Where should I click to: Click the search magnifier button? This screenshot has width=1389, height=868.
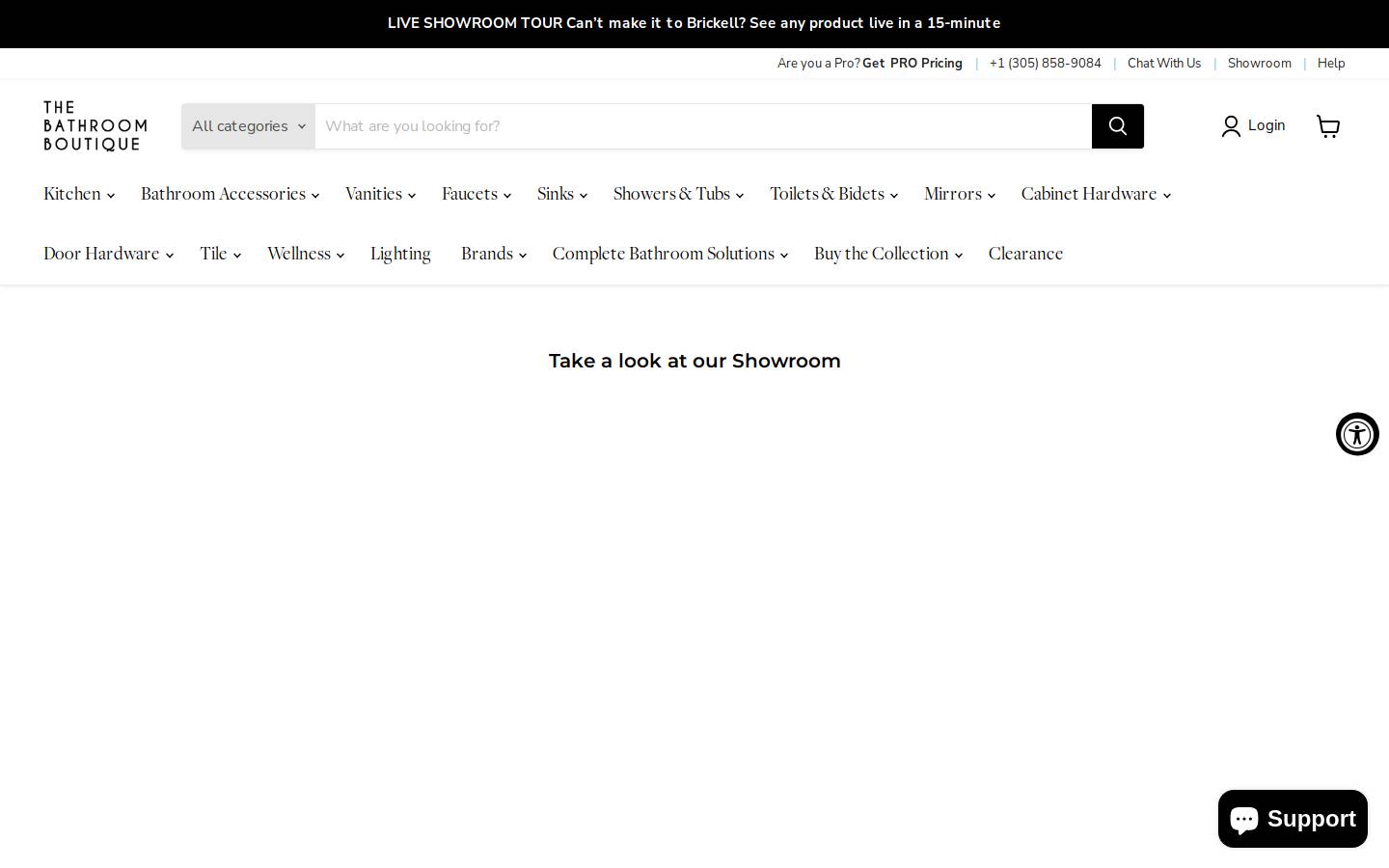pyautogui.click(x=1117, y=126)
